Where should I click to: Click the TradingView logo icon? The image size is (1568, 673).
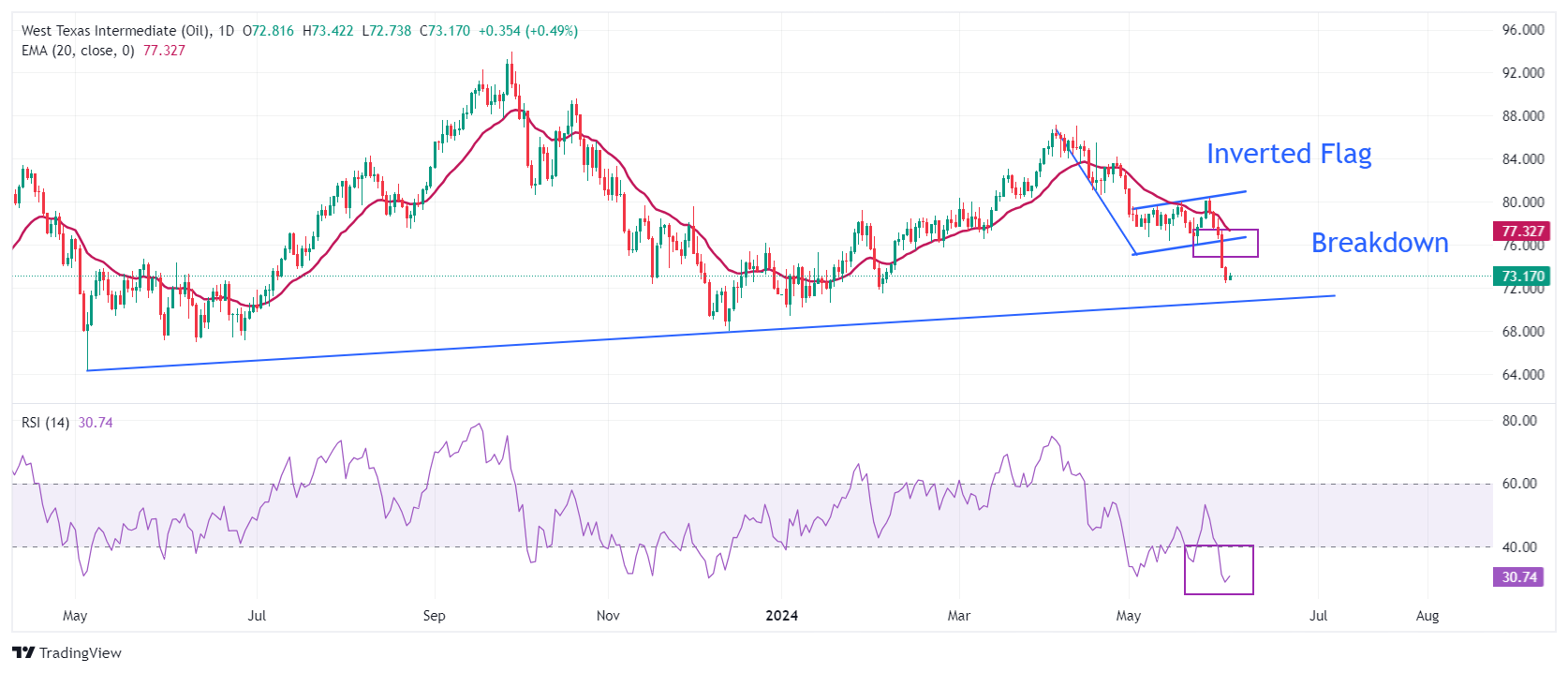[23, 652]
